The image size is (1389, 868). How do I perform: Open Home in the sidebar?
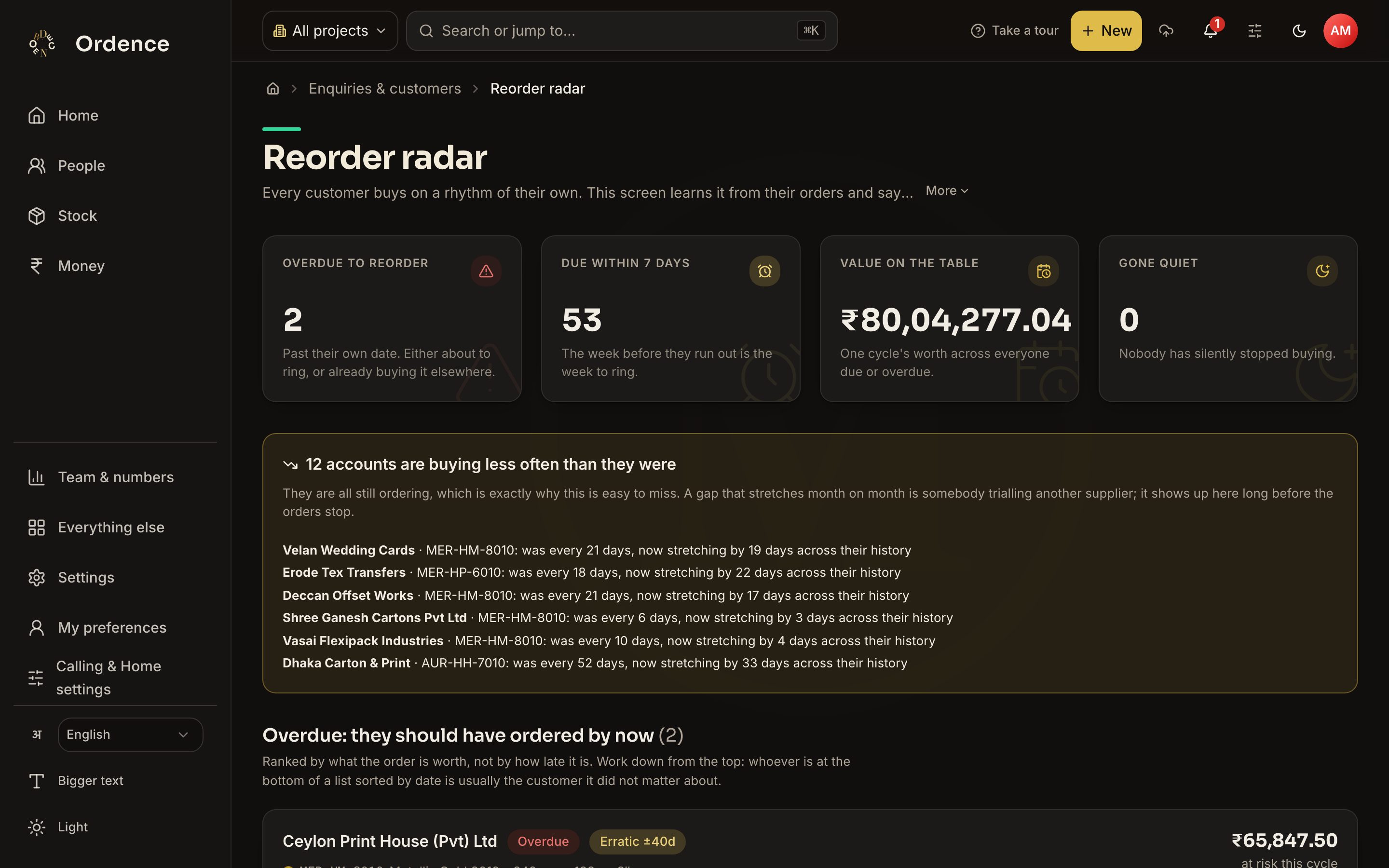coord(115,115)
